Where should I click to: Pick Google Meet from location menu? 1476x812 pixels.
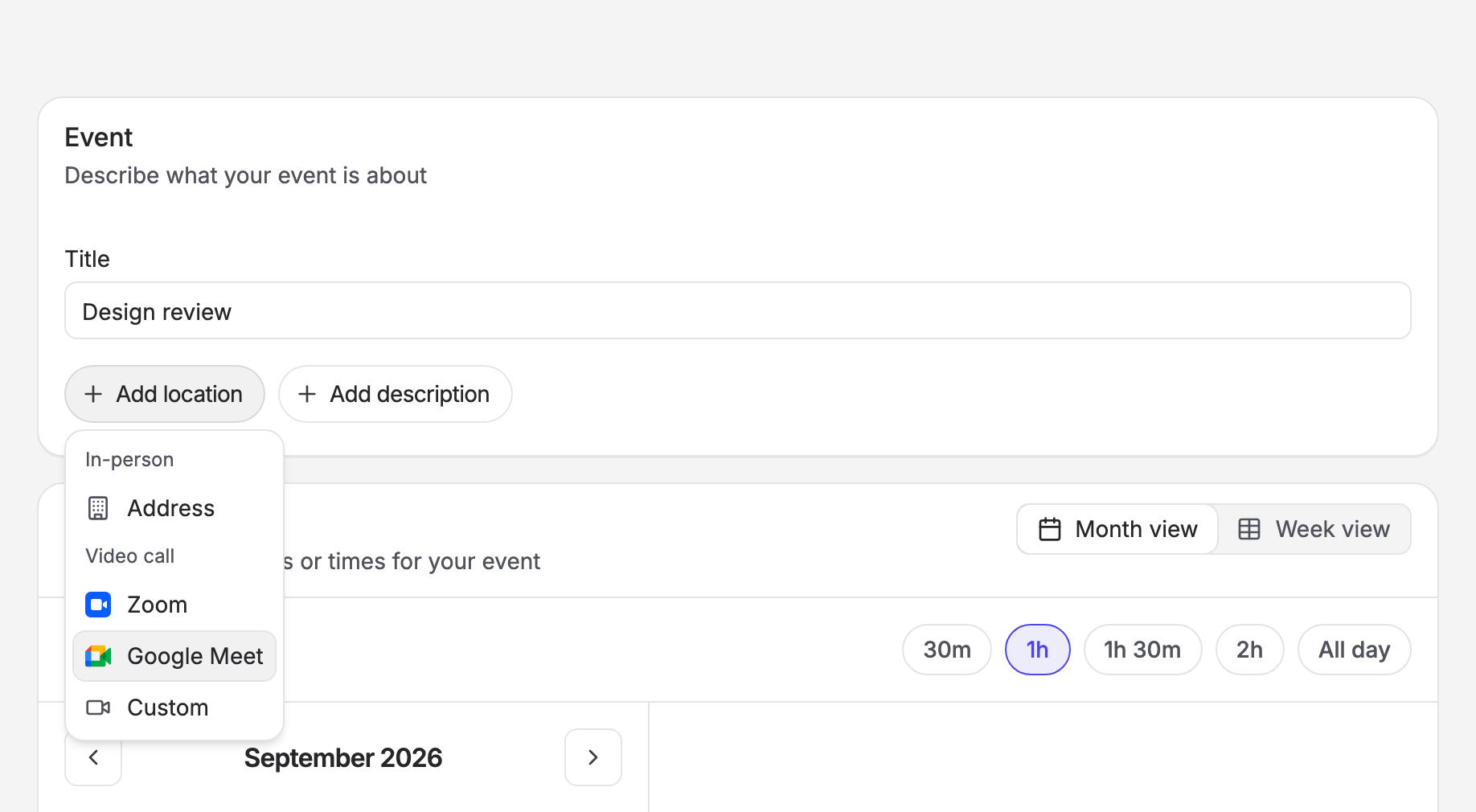click(x=174, y=656)
